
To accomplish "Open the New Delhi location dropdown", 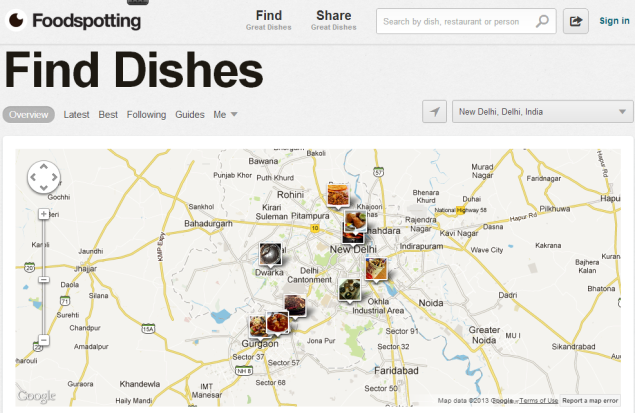I will (542, 111).
